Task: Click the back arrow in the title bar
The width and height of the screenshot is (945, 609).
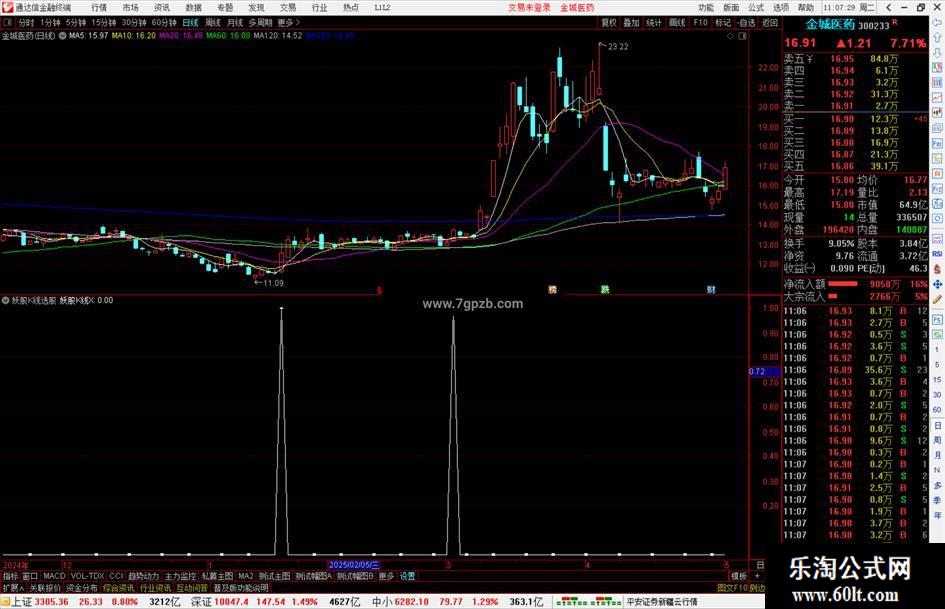Action: tap(888, 8)
